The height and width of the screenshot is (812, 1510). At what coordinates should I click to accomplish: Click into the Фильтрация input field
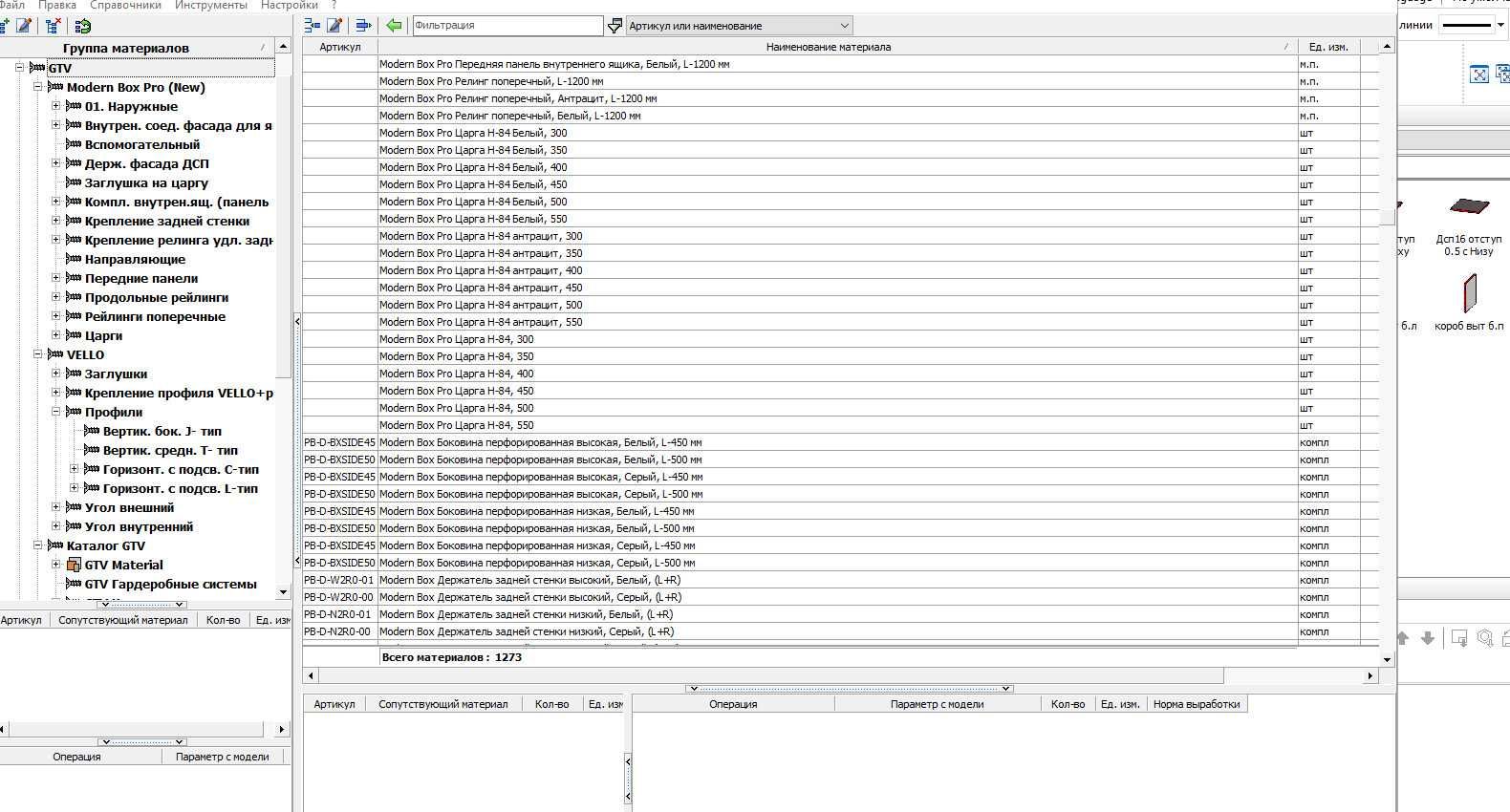click(507, 26)
